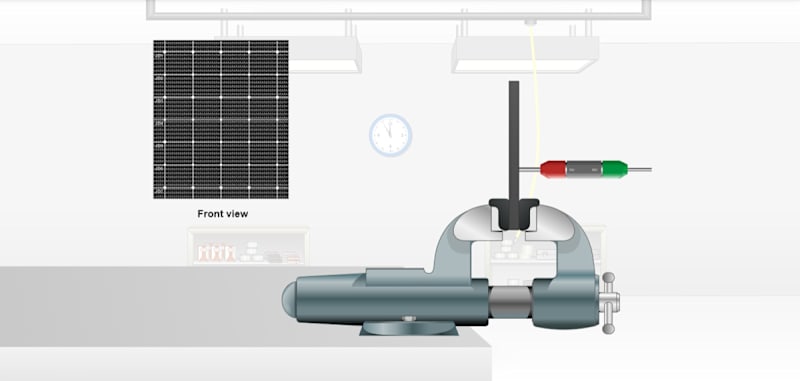Image resolution: width=800 pixels, height=381 pixels.
Task: Click the Front view label
Action: pyautogui.click(x=223, y=214)
